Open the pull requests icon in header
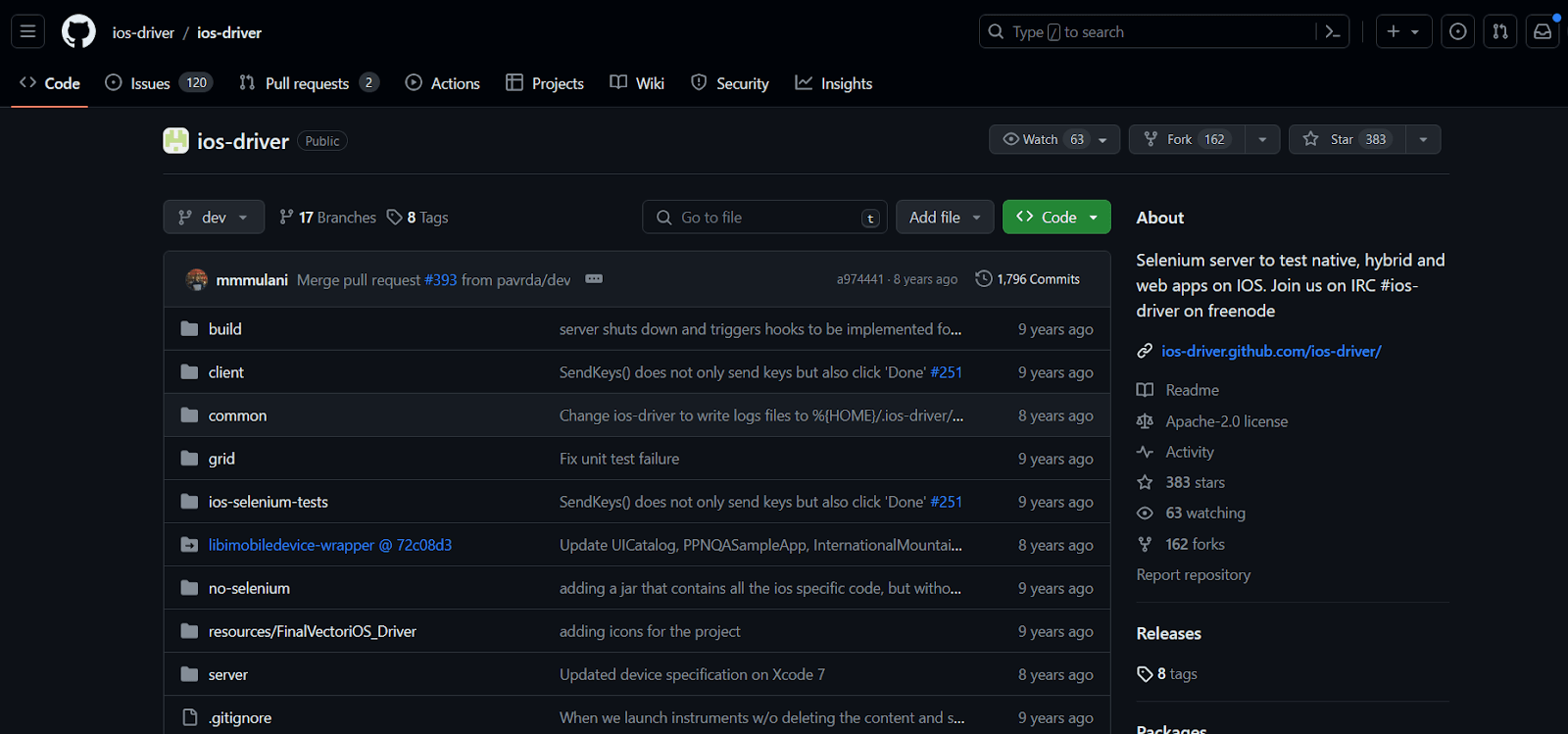The height and width of the screenshot is (734, 1568). click(1499, 32)
